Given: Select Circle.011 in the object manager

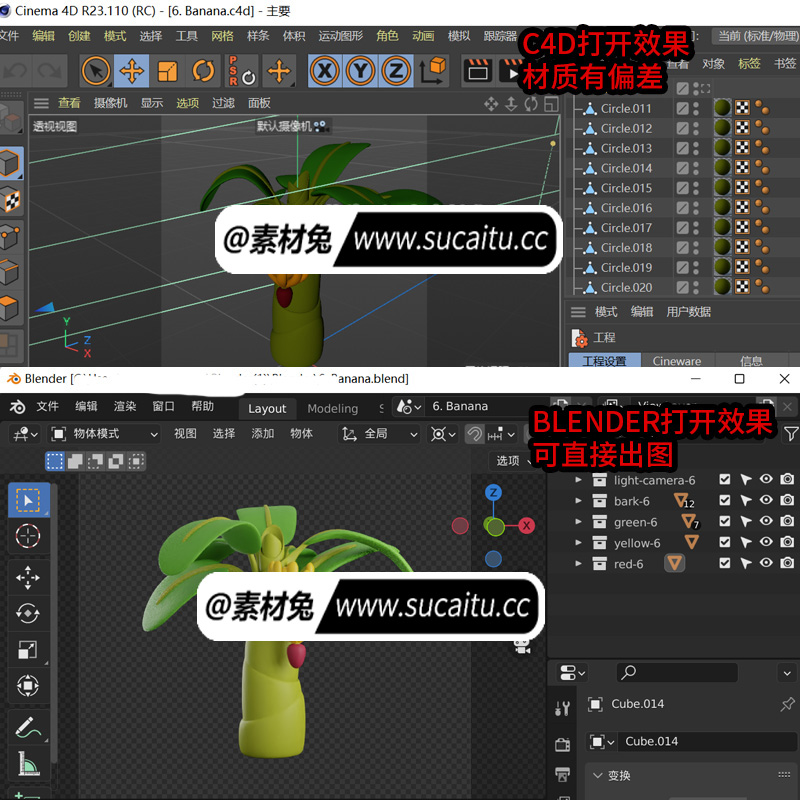Looking at the screenshot, I should point(626,109).
